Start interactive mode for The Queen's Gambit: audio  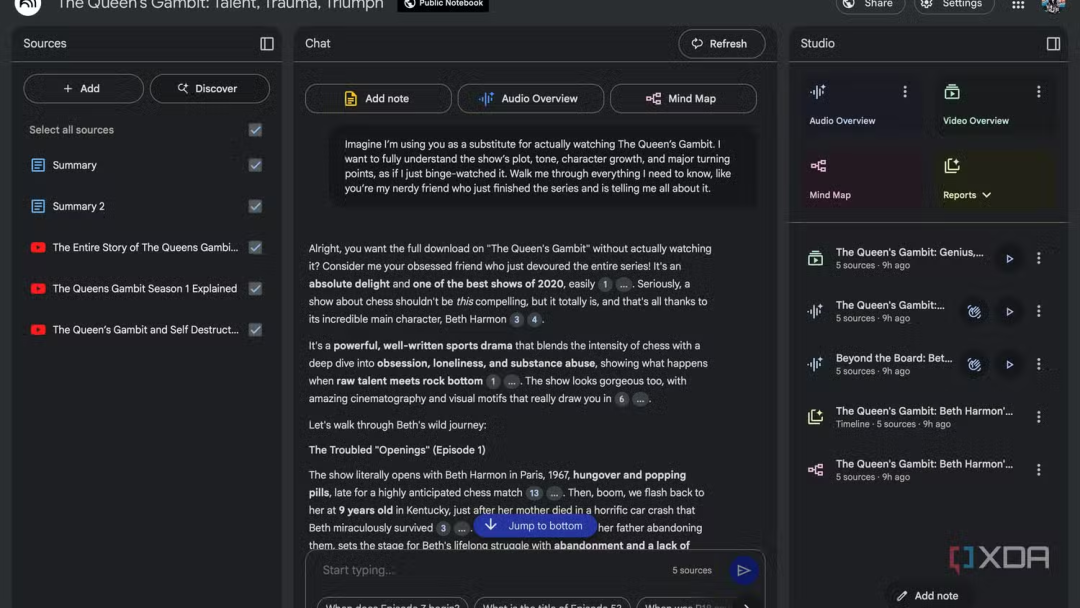pos(974,311)
